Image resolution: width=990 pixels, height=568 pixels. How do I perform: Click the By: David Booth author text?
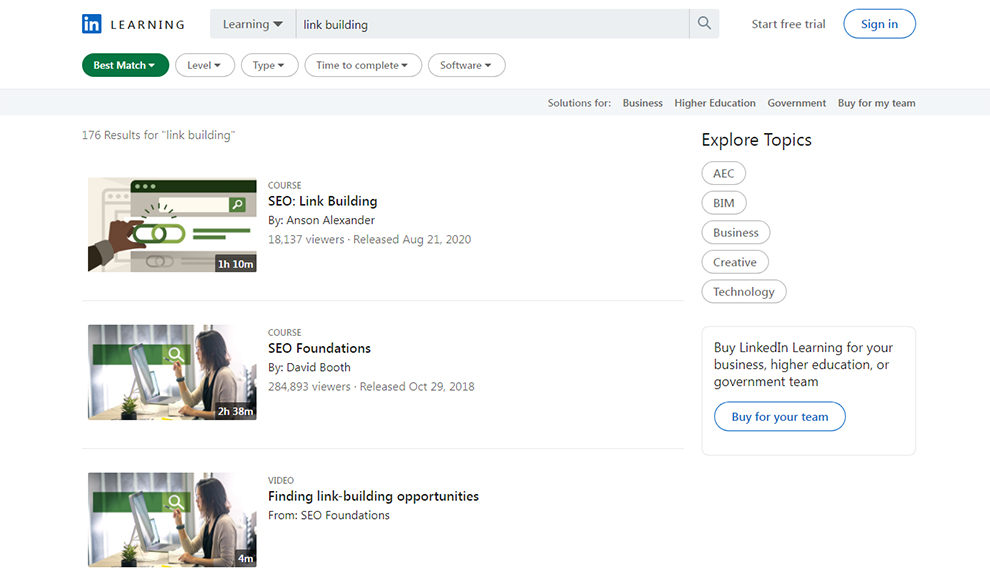(309, 367)
